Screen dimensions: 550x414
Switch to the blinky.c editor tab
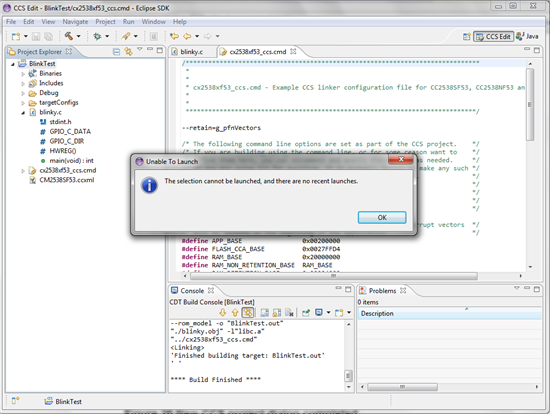pos(192,52)
